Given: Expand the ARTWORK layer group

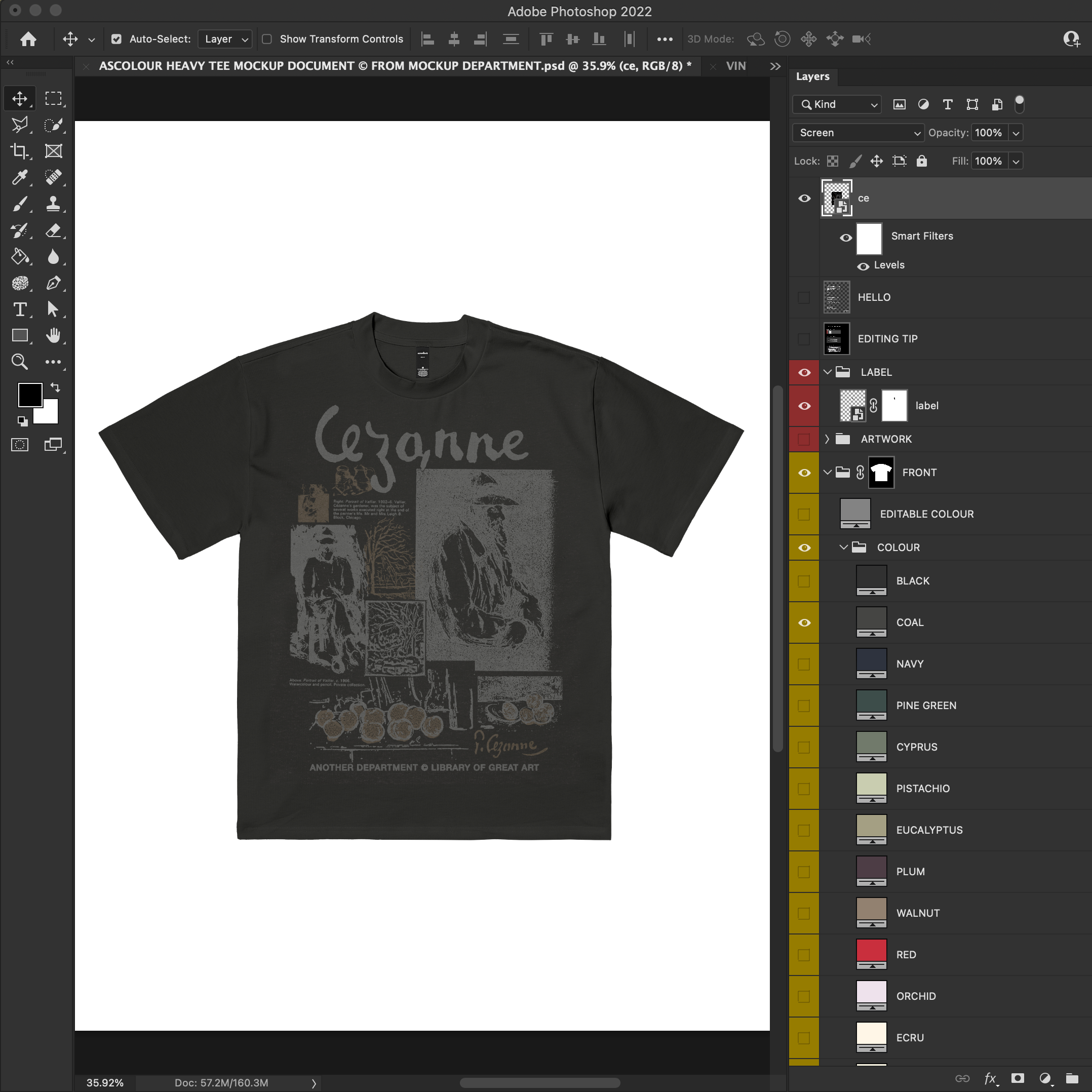Looking at the screenshot, I should click(828, 439).
